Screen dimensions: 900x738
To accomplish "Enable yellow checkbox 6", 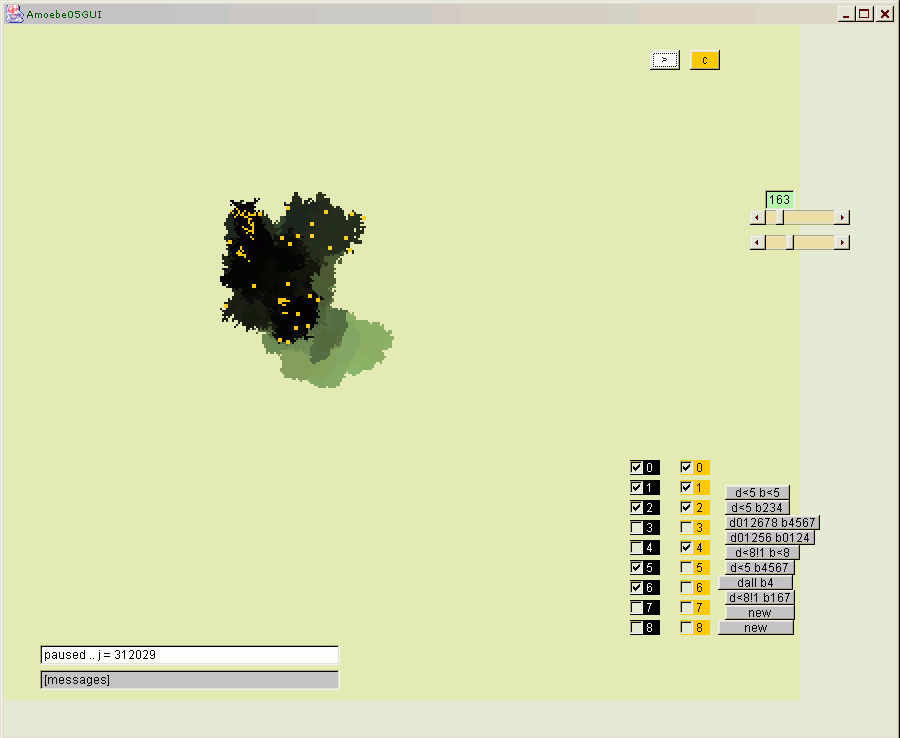I will (x=686, y=587).
